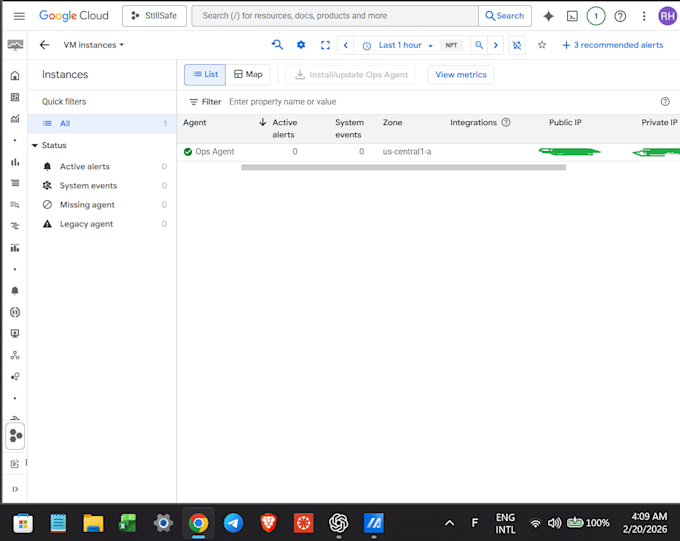Click the Search button
Screen dimensions: 680x541
pos(505,16)
